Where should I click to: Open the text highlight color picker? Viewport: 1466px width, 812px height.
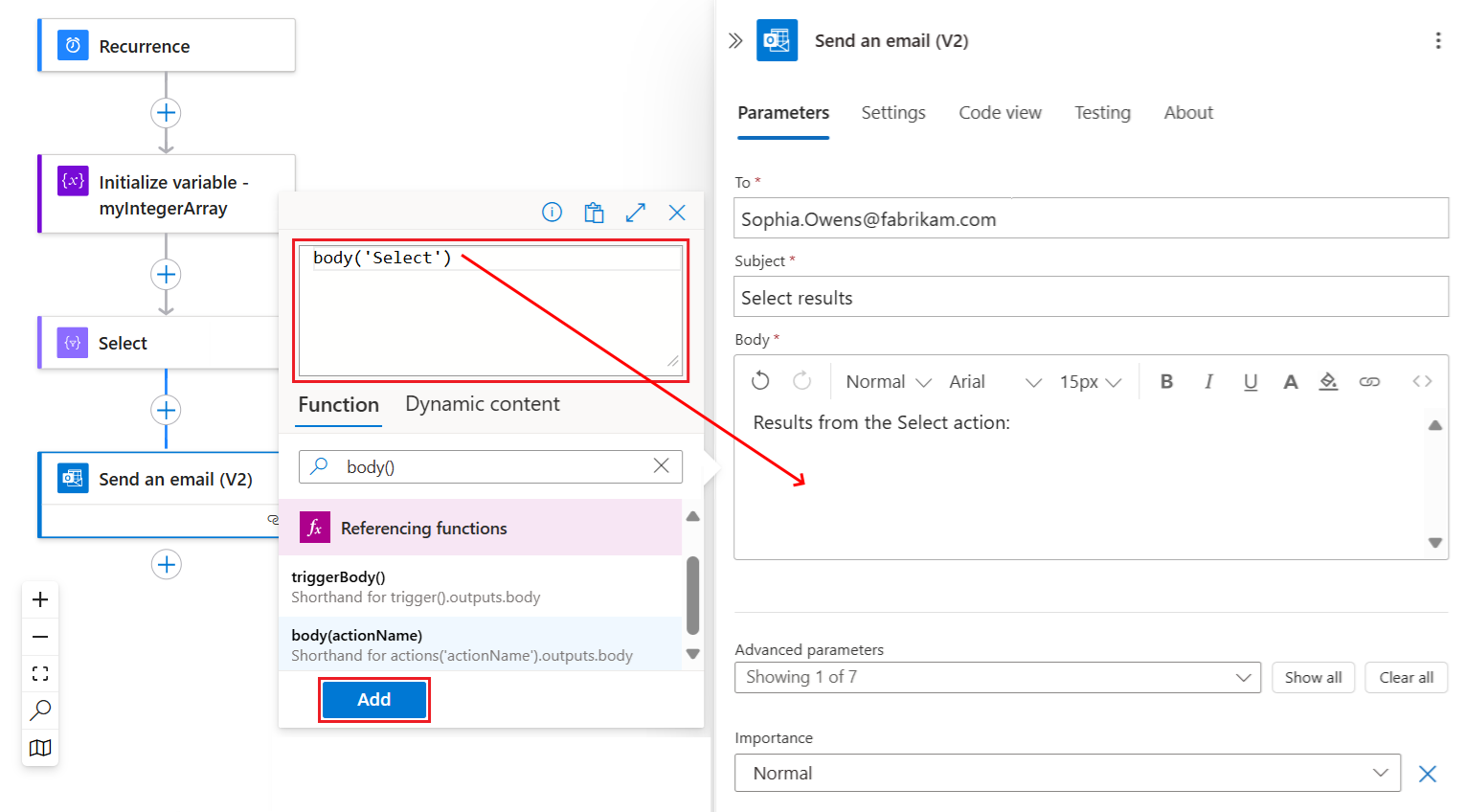pyautogui.click(x=1329, y=381)
